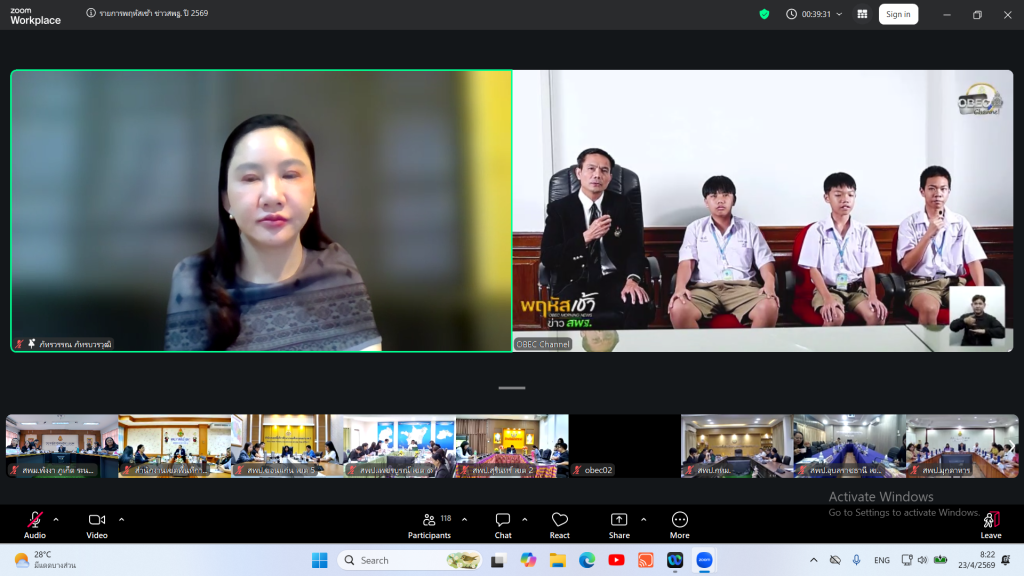Screen dimensions: 1024x576
Task: Open YouTube from the Windows taskbar
Action: 616,560
